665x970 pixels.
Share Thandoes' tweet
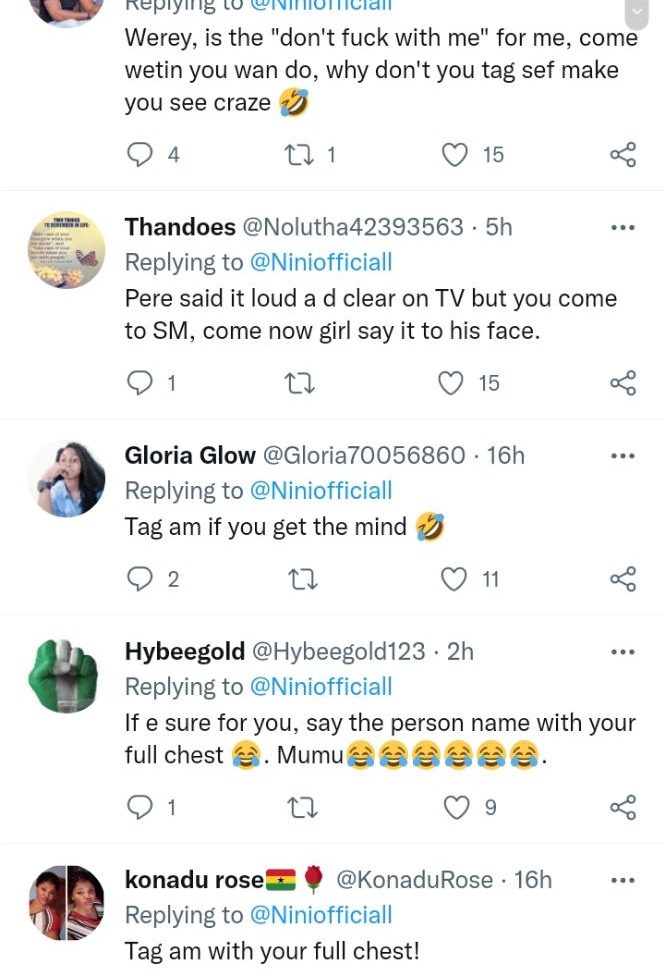tap(622, 383)
